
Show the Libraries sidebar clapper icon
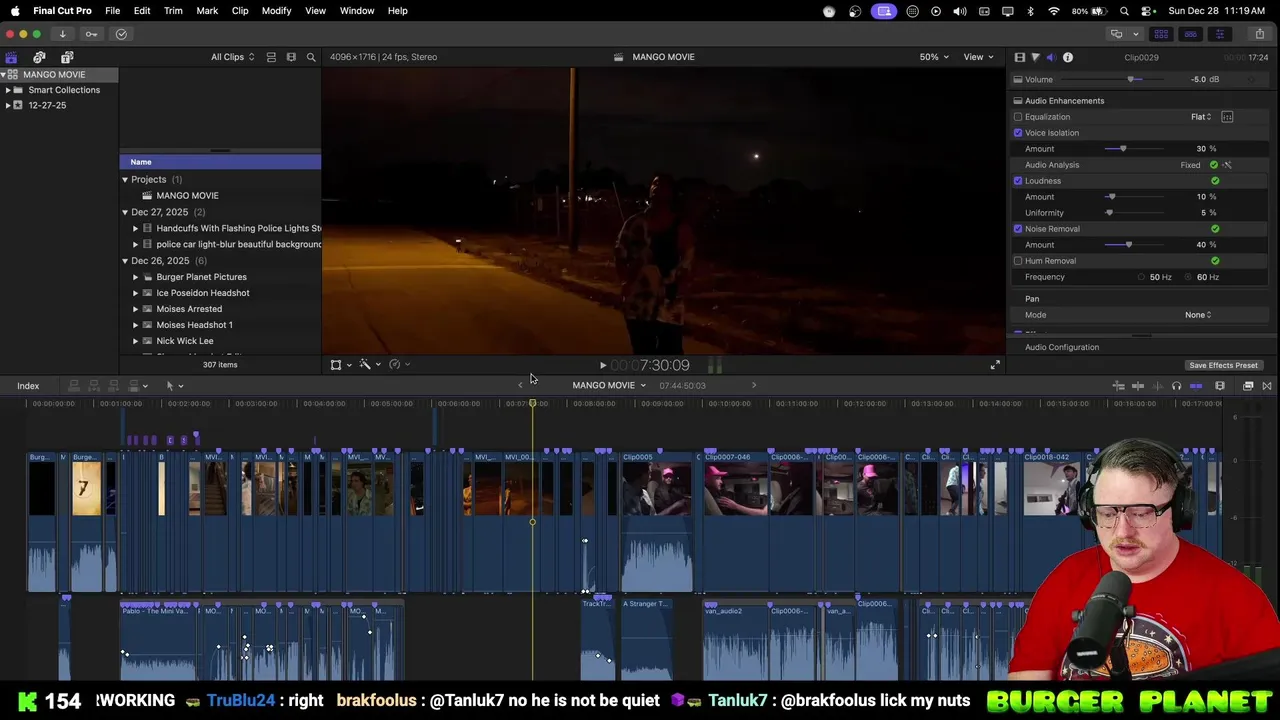11,57
